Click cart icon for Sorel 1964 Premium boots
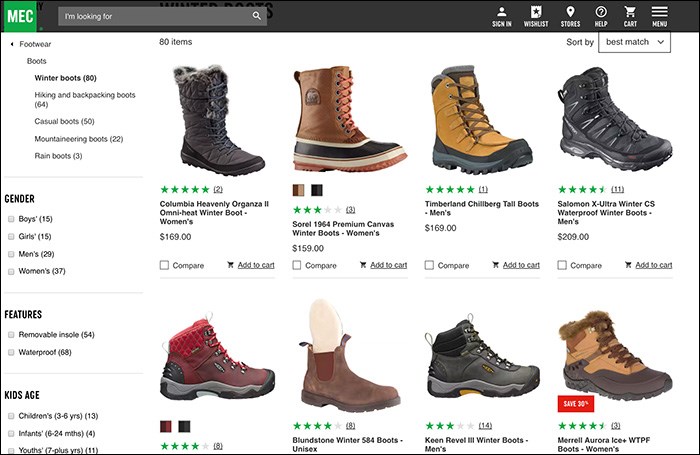 click(x=363, y=265)
